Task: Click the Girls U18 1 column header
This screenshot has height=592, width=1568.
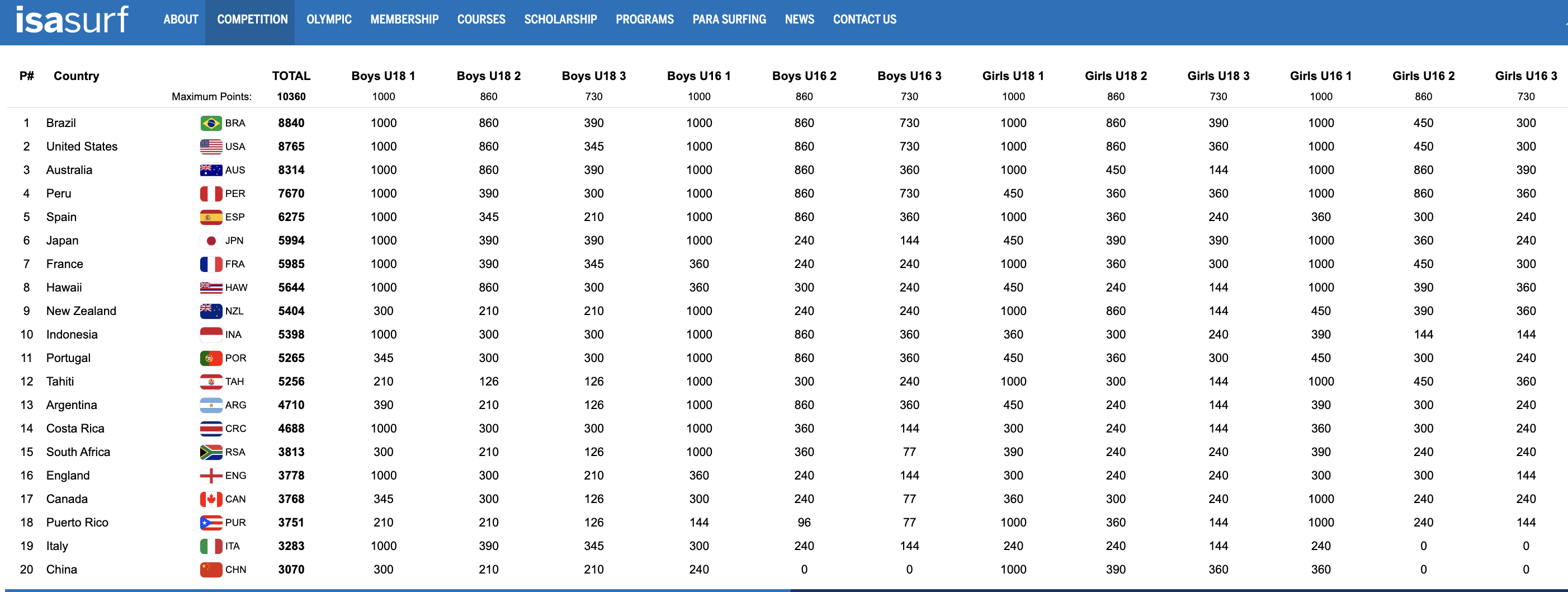Action: click(1013, 76)
